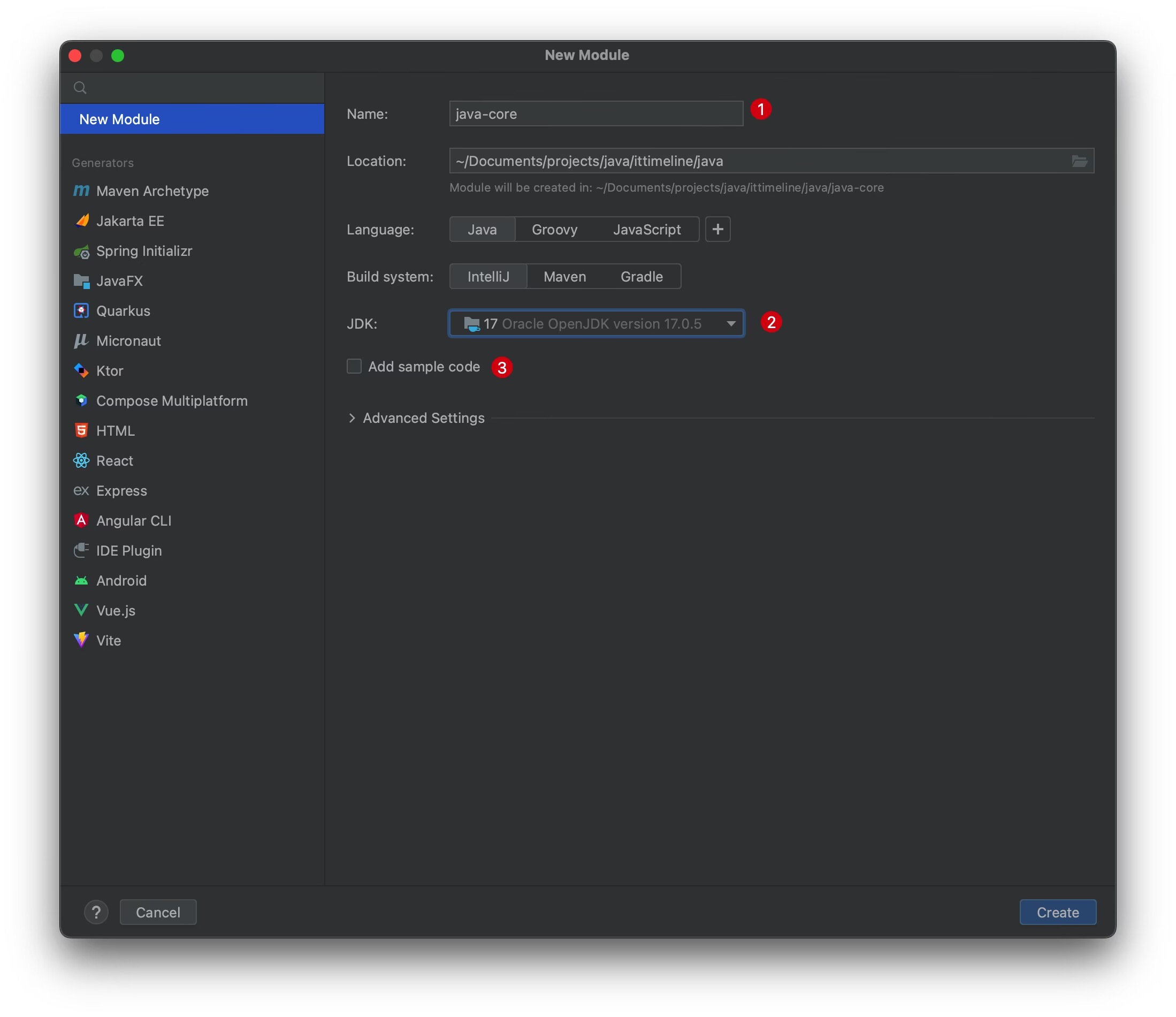Open the Maven Archetype generator entry
Image resolution: width=1176 pixels, height=1017 pixels.
point(193,191)
